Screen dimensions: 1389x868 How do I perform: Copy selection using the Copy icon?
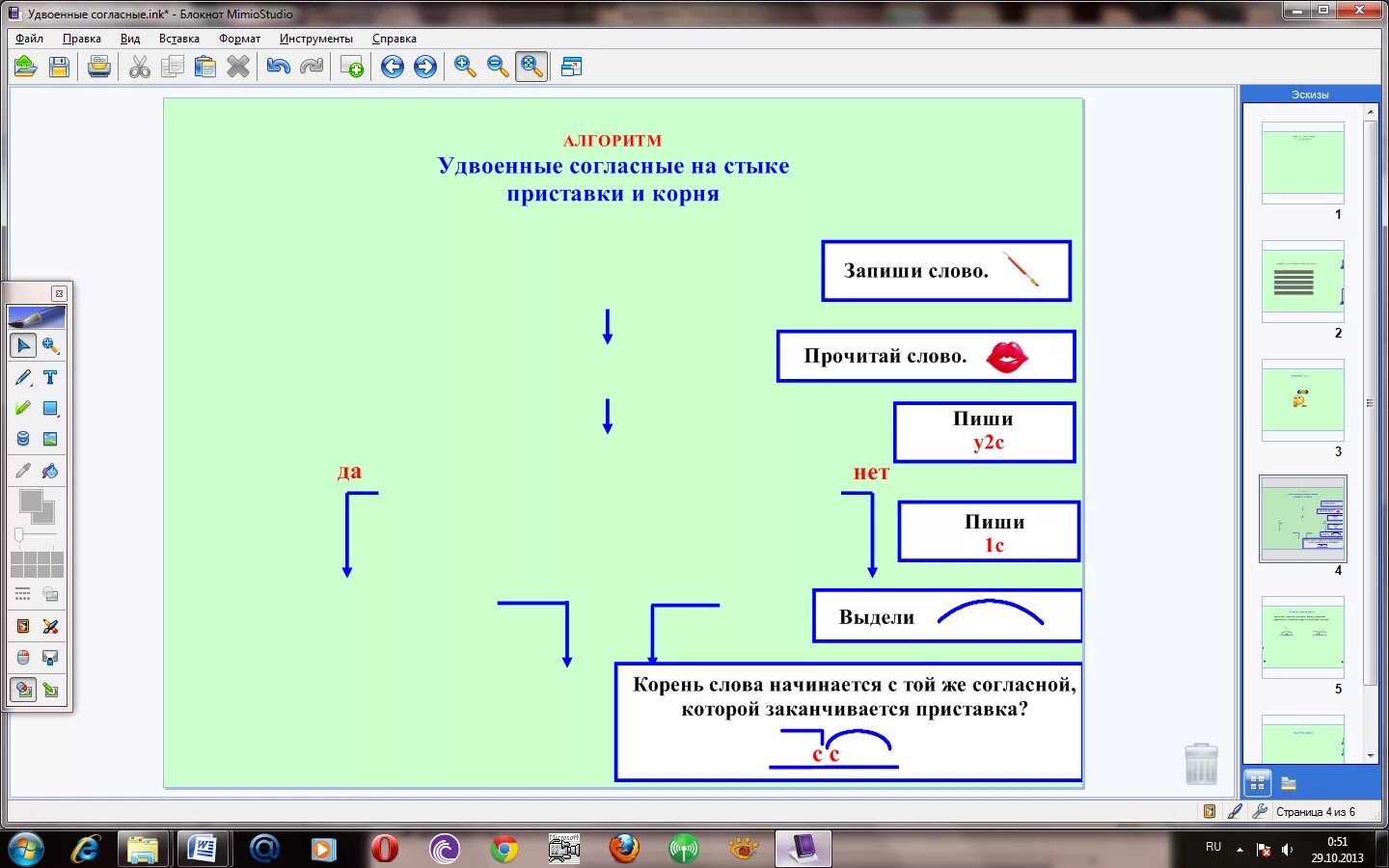[x=173, y=67]
